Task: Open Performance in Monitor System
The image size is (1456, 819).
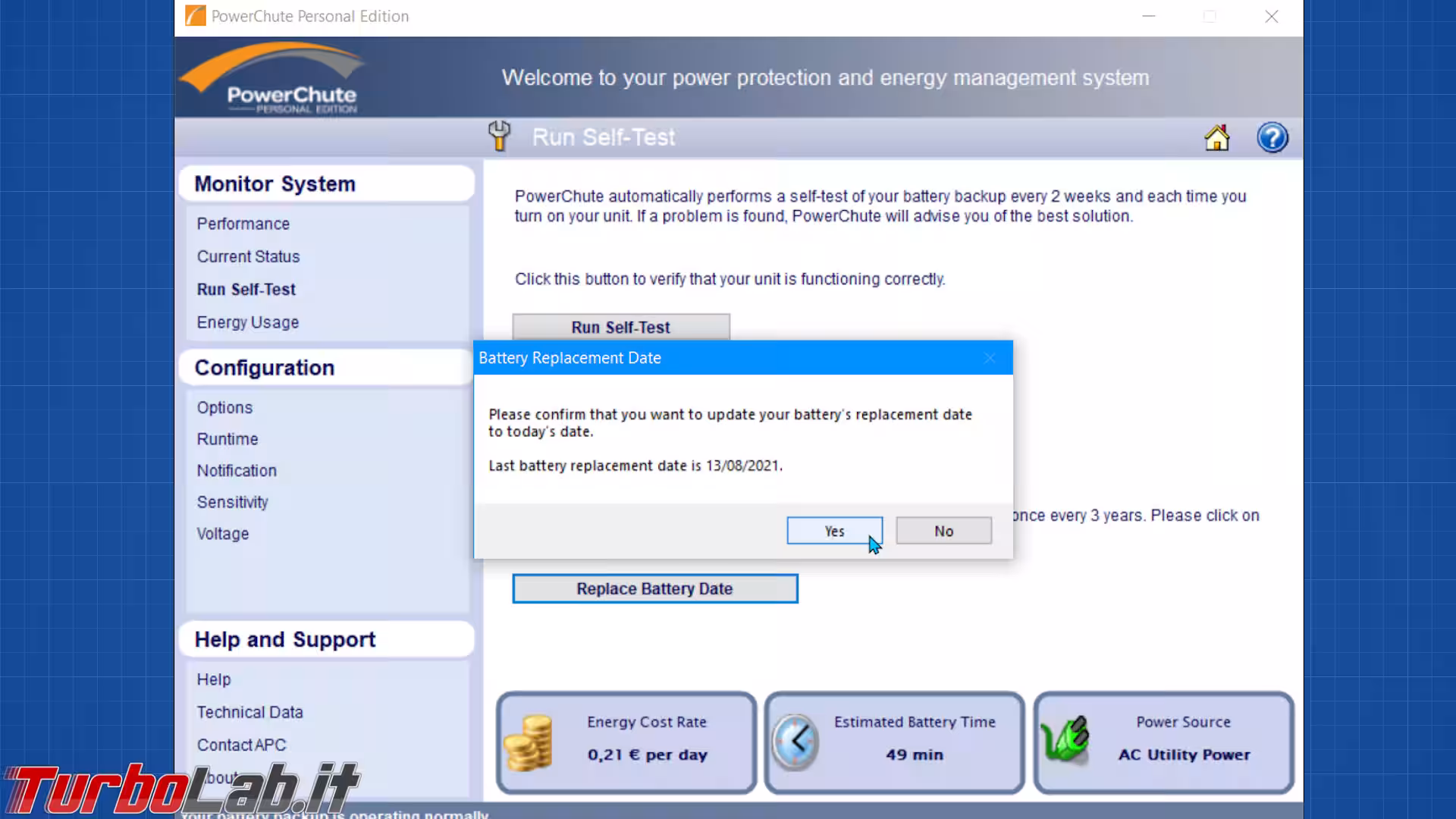Action: click(x=243, y=224)
